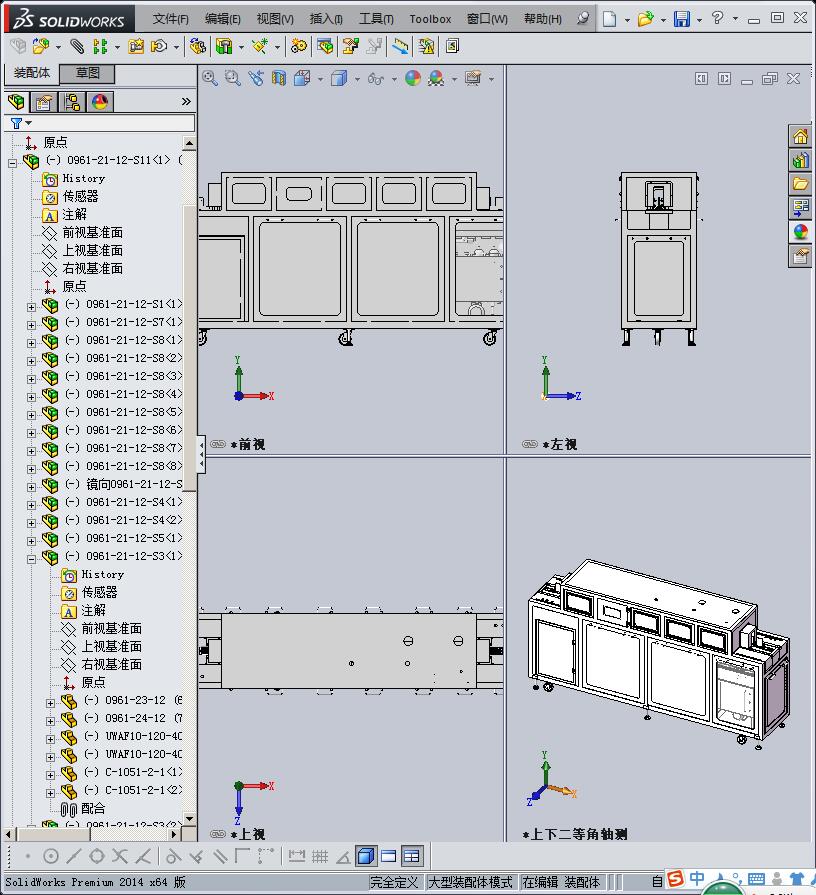
Task: Toggle the four-view viewport layout button
Action: pyautogui.click(x=412, y=856)
